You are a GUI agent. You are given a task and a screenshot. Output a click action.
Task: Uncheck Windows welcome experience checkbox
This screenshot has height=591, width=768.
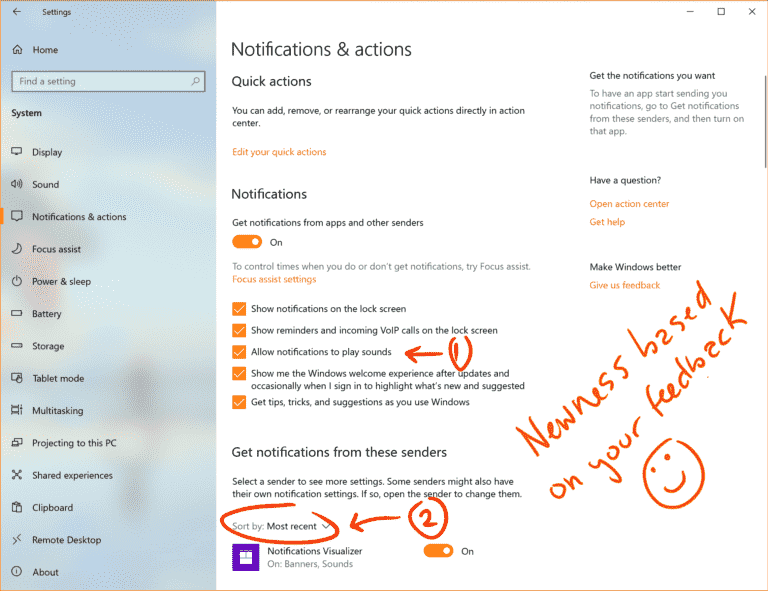tap(239, 373)
